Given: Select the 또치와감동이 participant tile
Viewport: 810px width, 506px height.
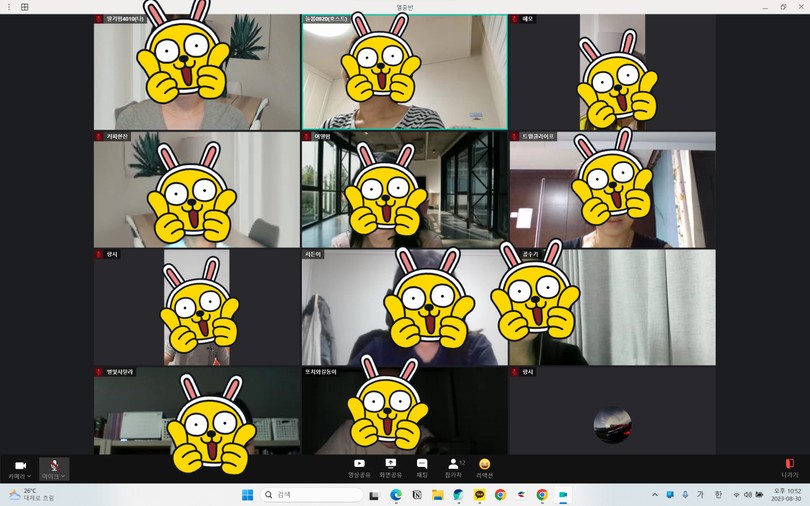Looking at the screenshot, I should 404,411.
